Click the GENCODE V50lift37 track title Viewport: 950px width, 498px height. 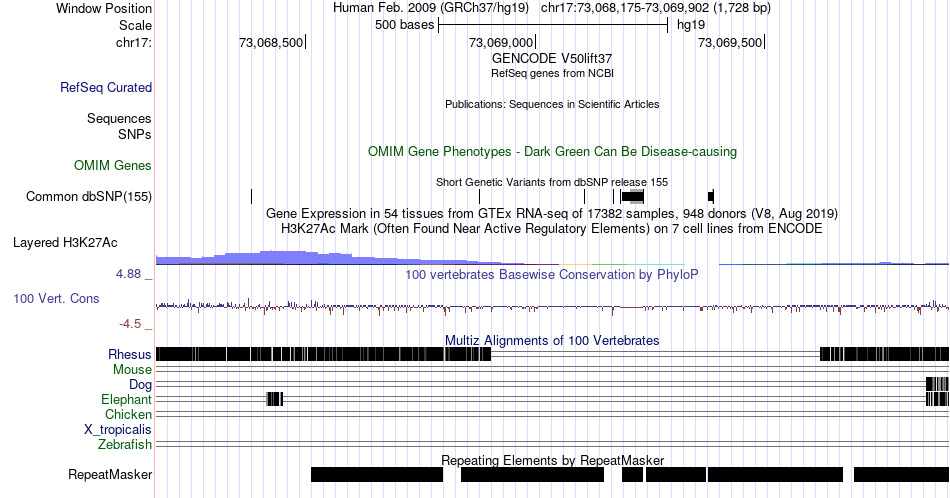552,58
